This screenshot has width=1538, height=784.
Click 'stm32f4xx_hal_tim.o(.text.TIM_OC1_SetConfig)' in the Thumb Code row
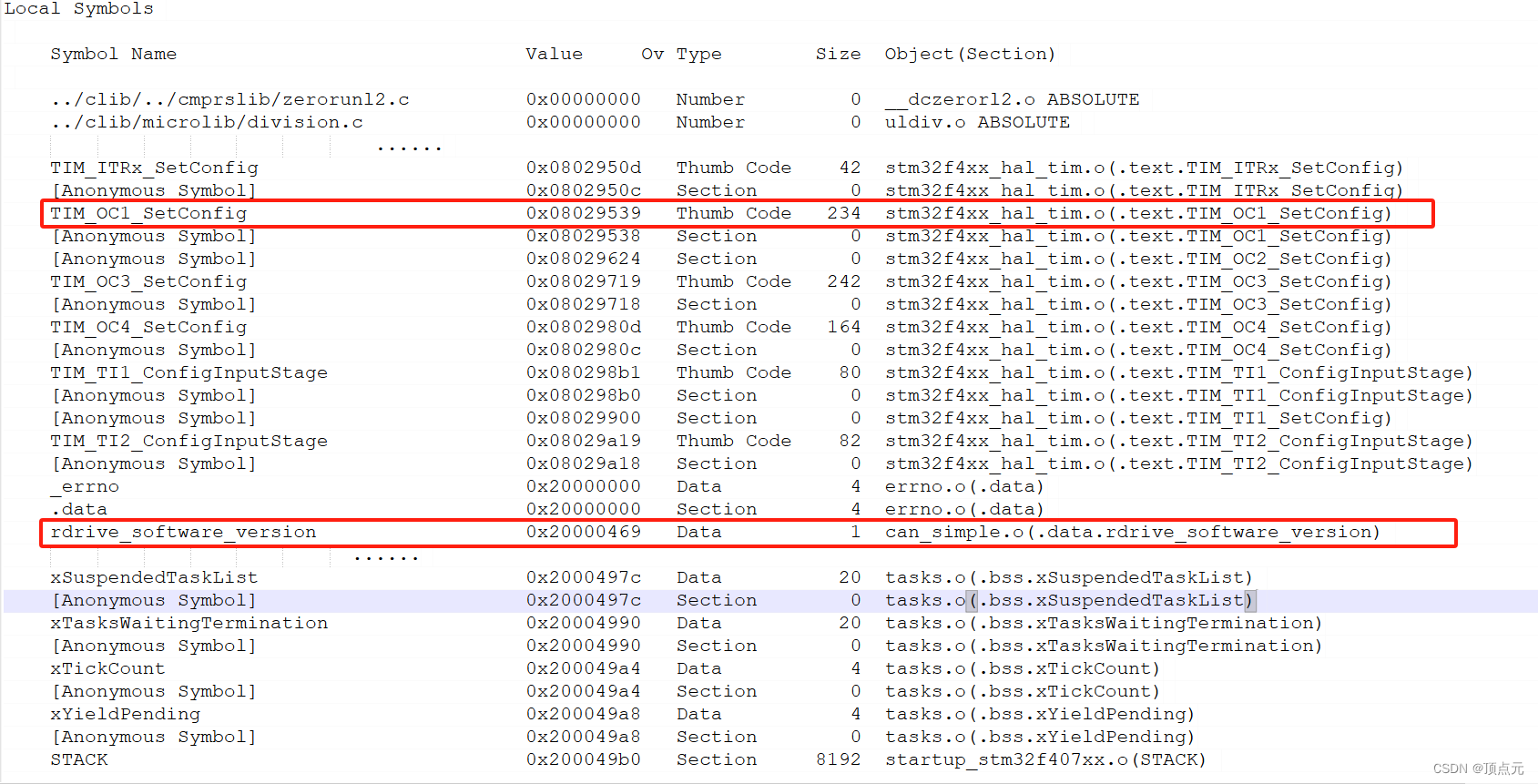(1138, 213)
